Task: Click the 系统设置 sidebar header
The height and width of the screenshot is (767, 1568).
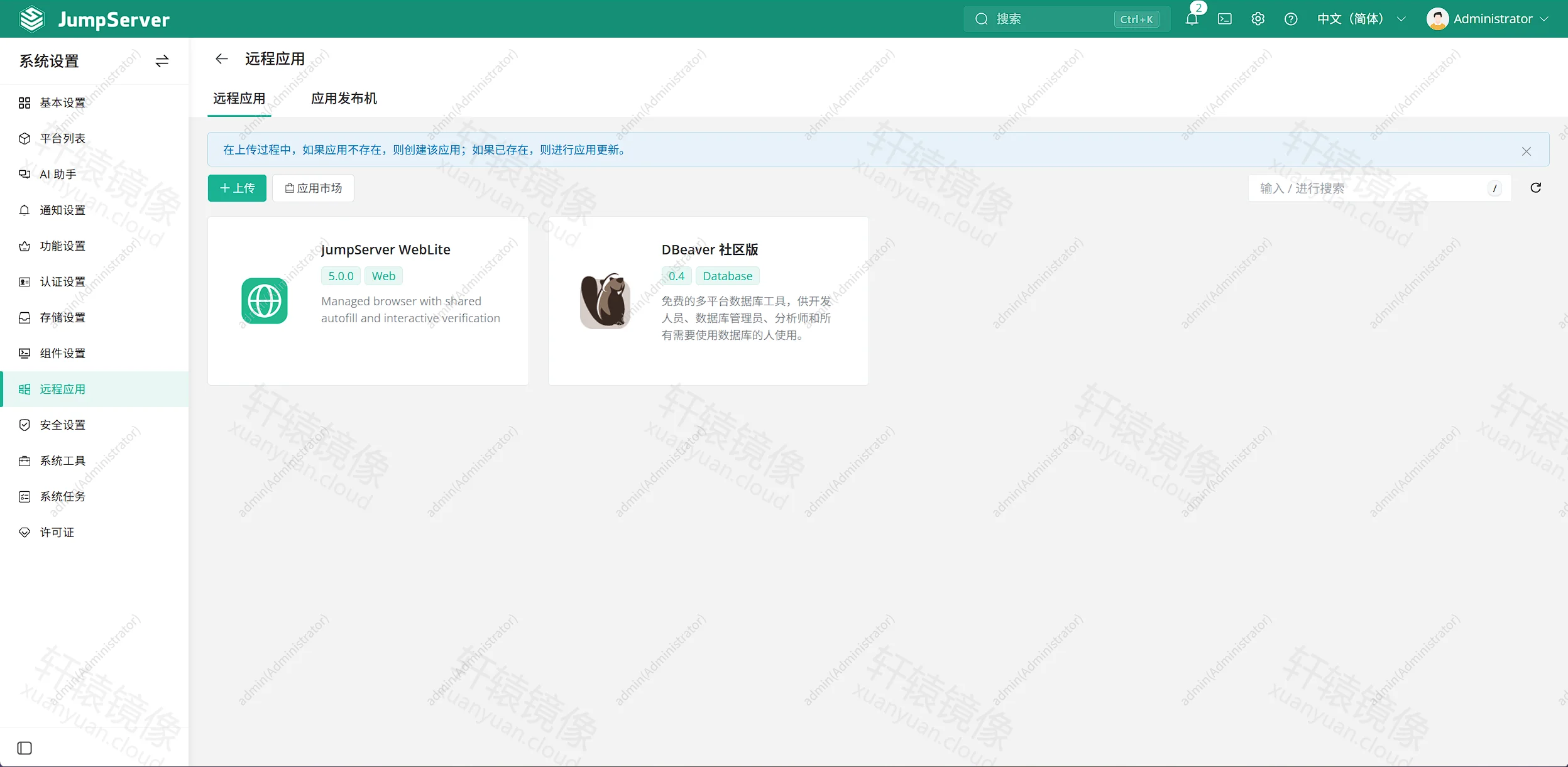Action: point(49,61)
